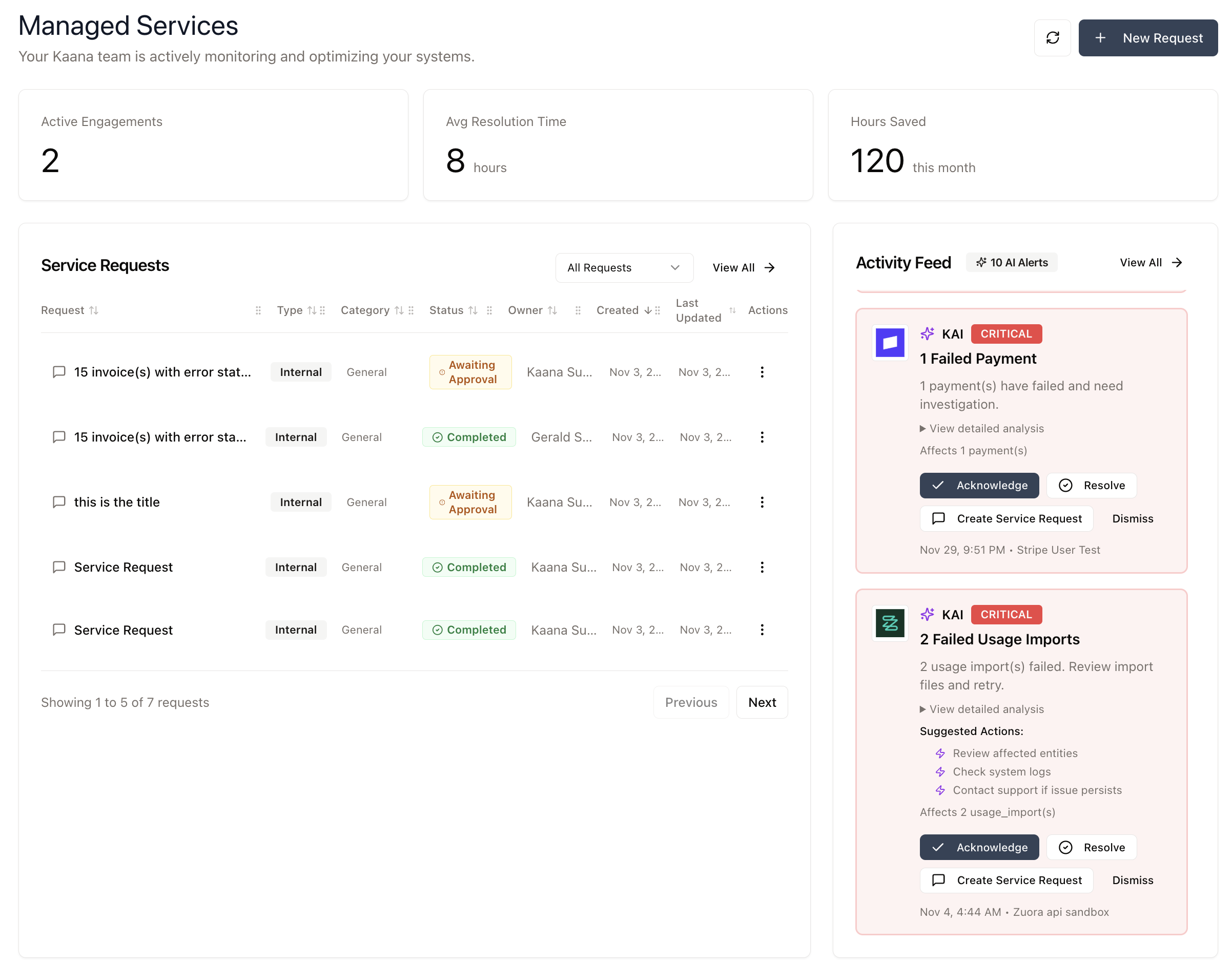Click the New Request button
This screenshot has height=964, width=1232.
pos(1147,38)
